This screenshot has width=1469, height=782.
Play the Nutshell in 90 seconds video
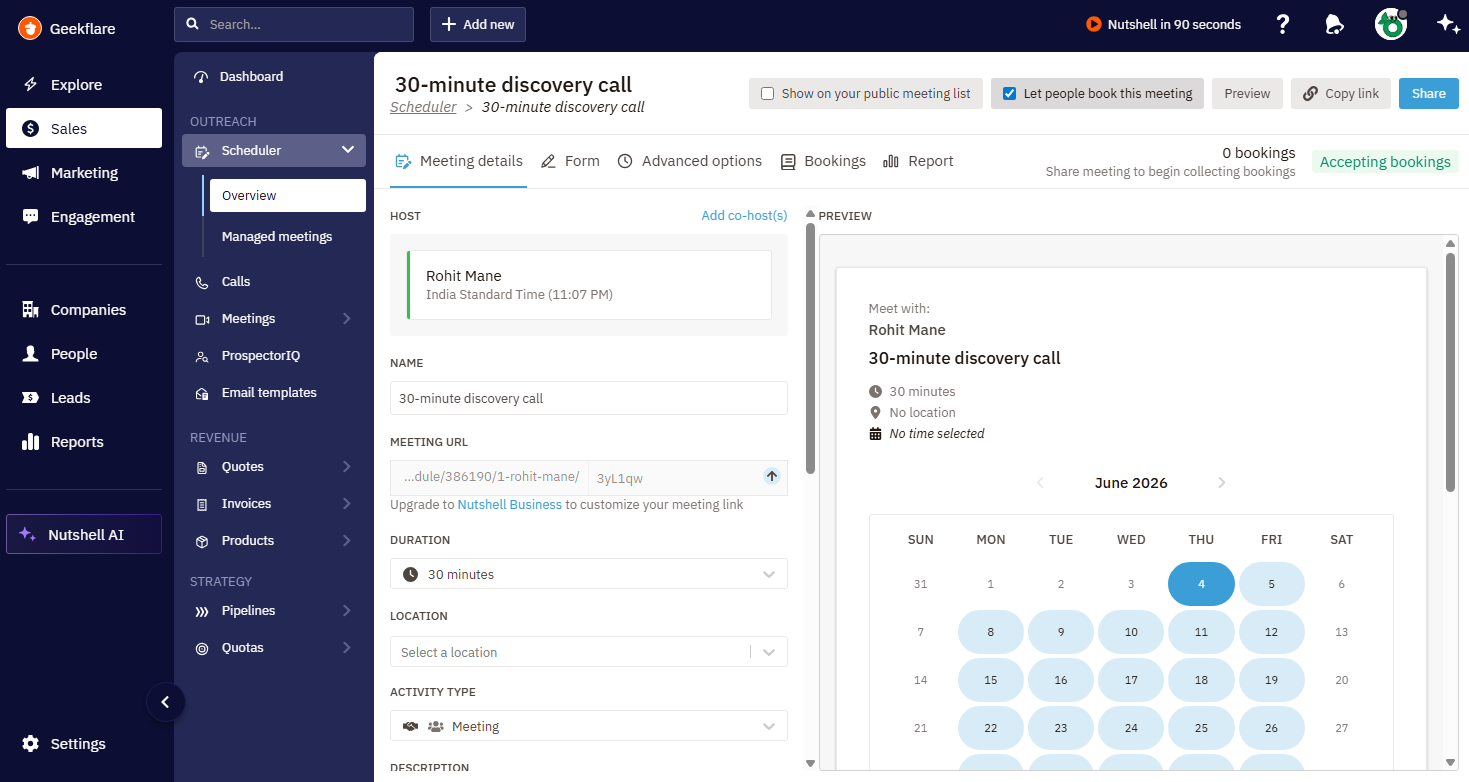pyautogui.click(x=1164, y=24)
